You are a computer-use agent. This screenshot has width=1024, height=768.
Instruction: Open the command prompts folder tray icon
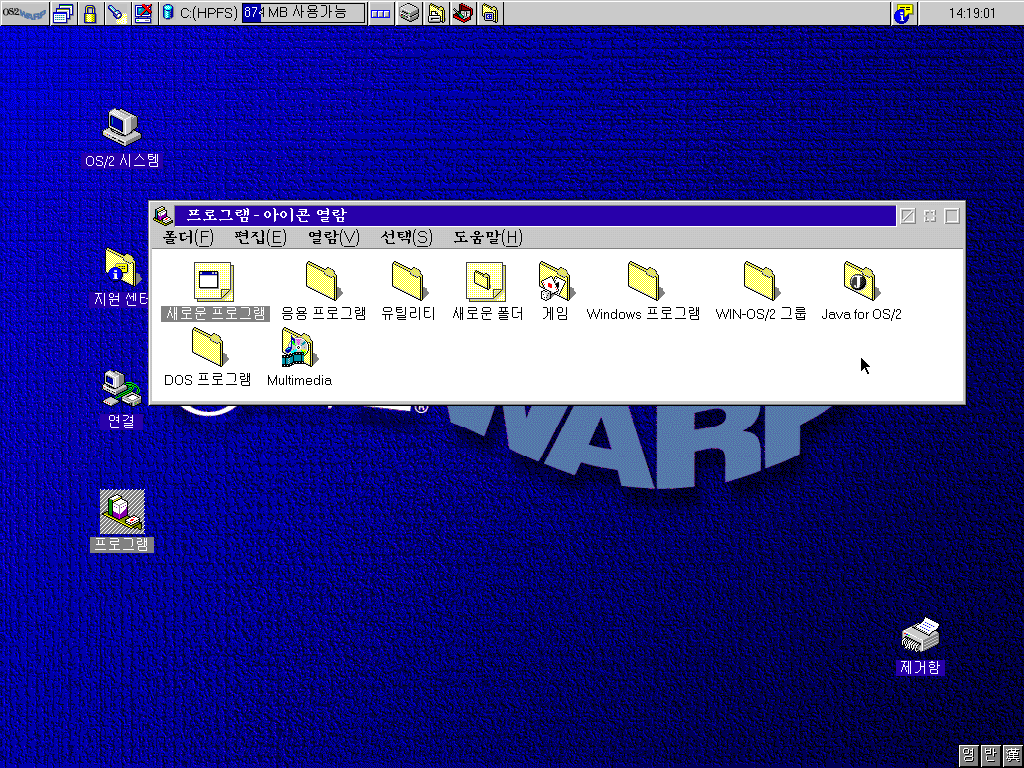coord(490,13)
